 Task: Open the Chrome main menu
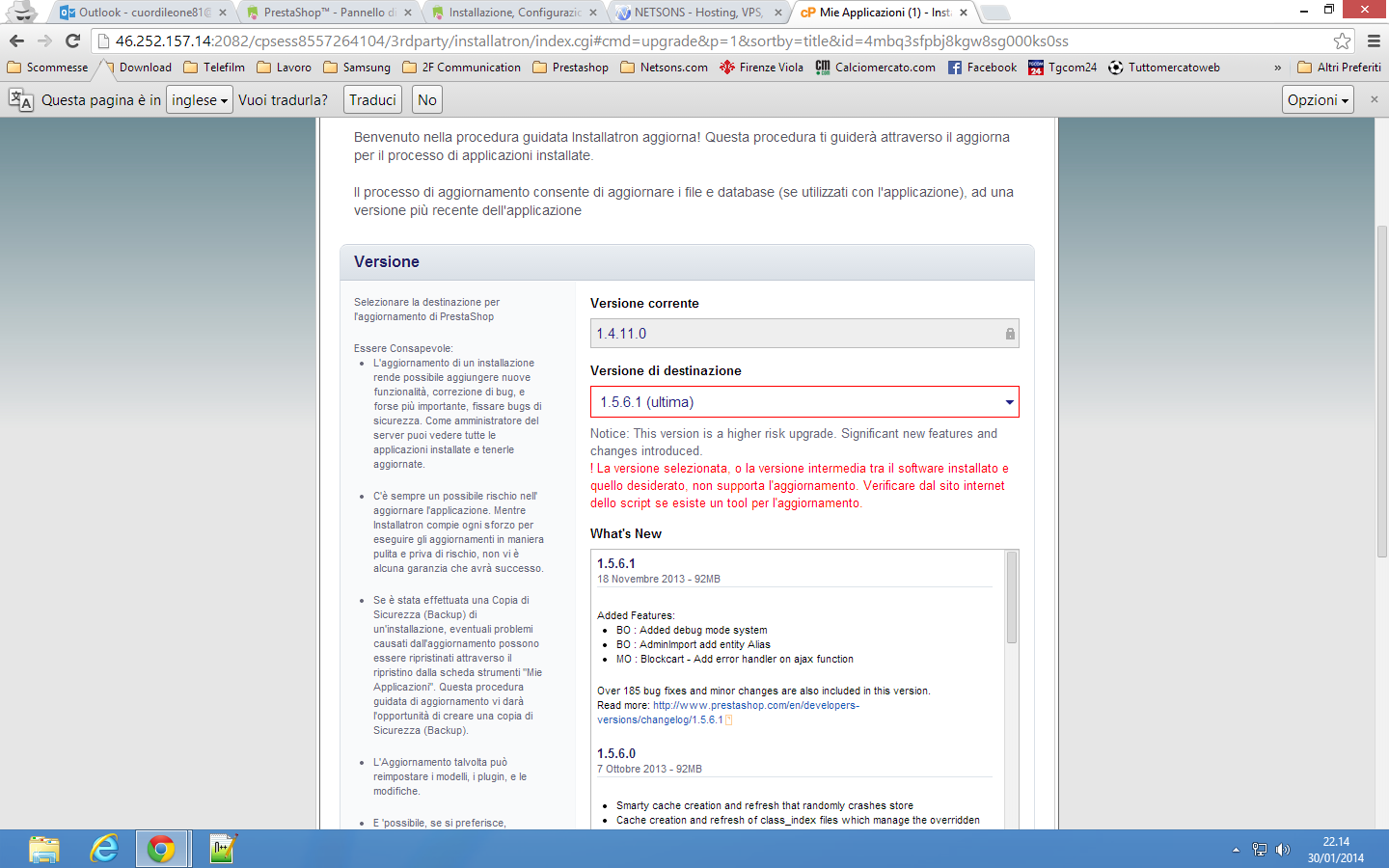pyautogui.click(x=1374, y=41)
